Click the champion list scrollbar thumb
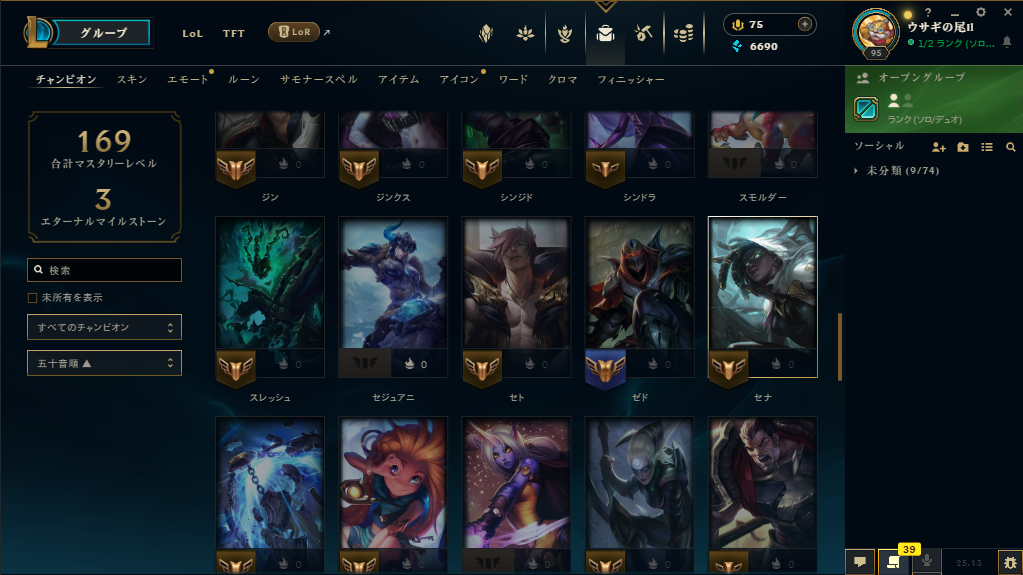The width and height of the screenshot is (1023, 575). 840,347
